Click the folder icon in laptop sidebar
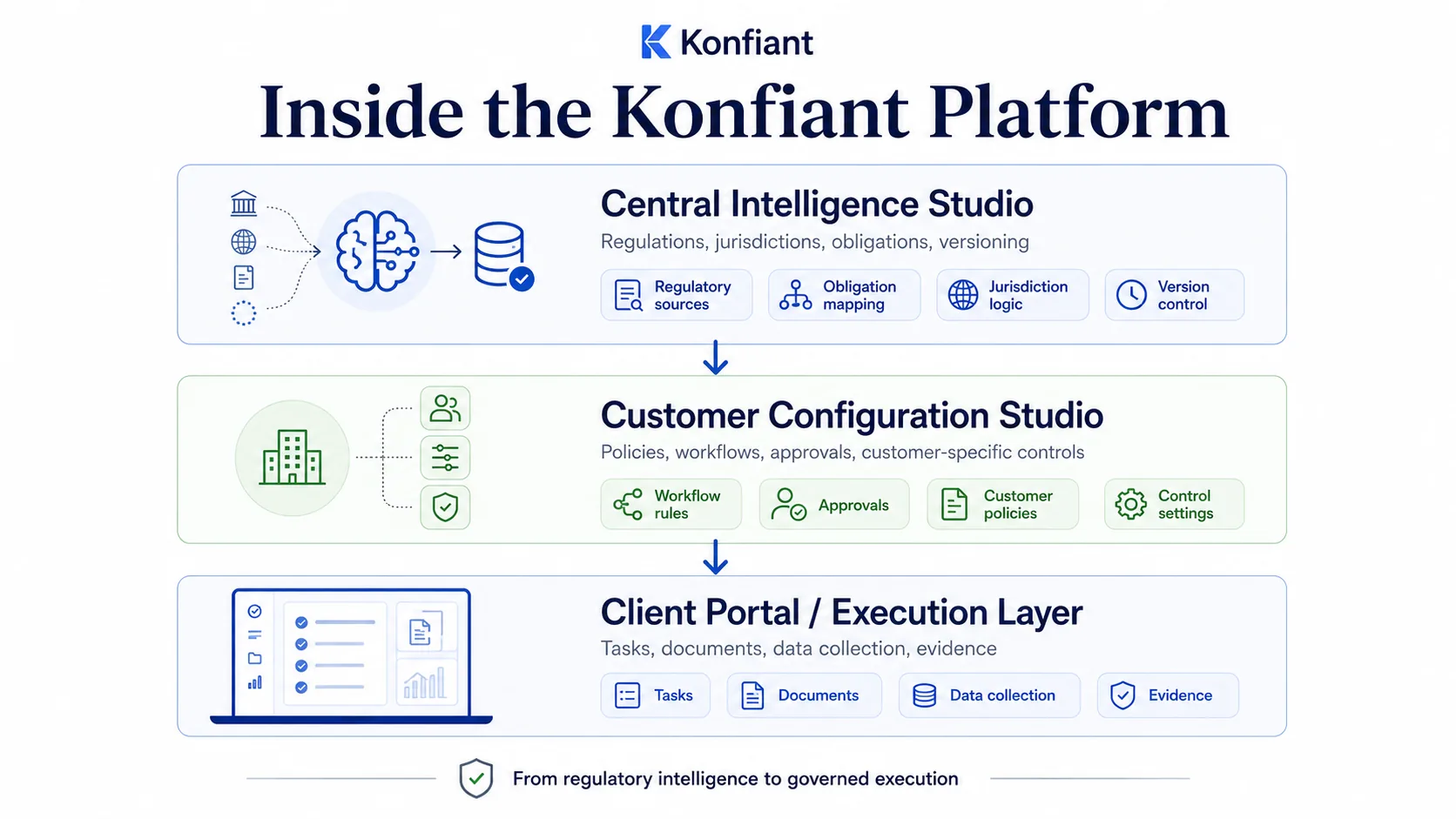 click(255, 659)
